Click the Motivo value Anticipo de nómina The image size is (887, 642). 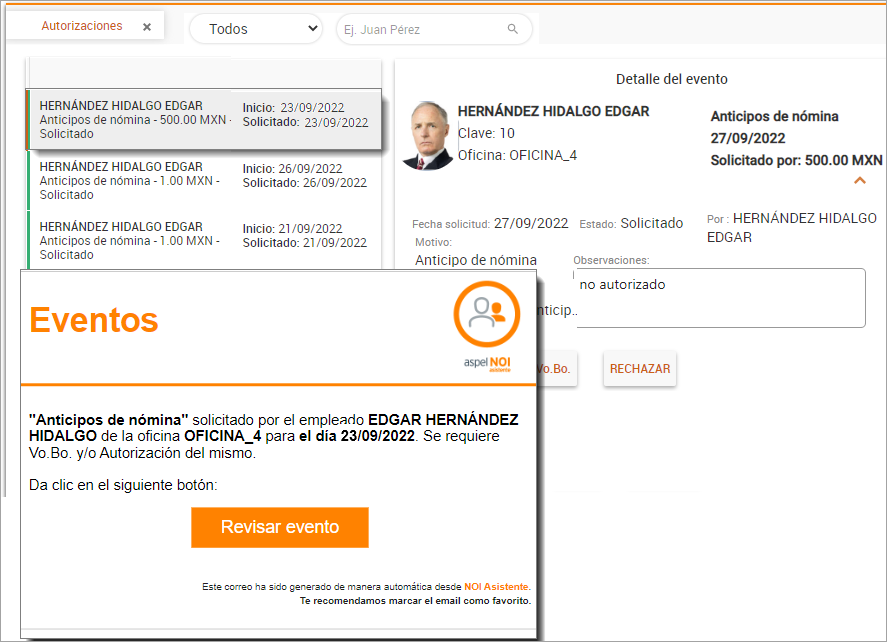pos(475,260)
